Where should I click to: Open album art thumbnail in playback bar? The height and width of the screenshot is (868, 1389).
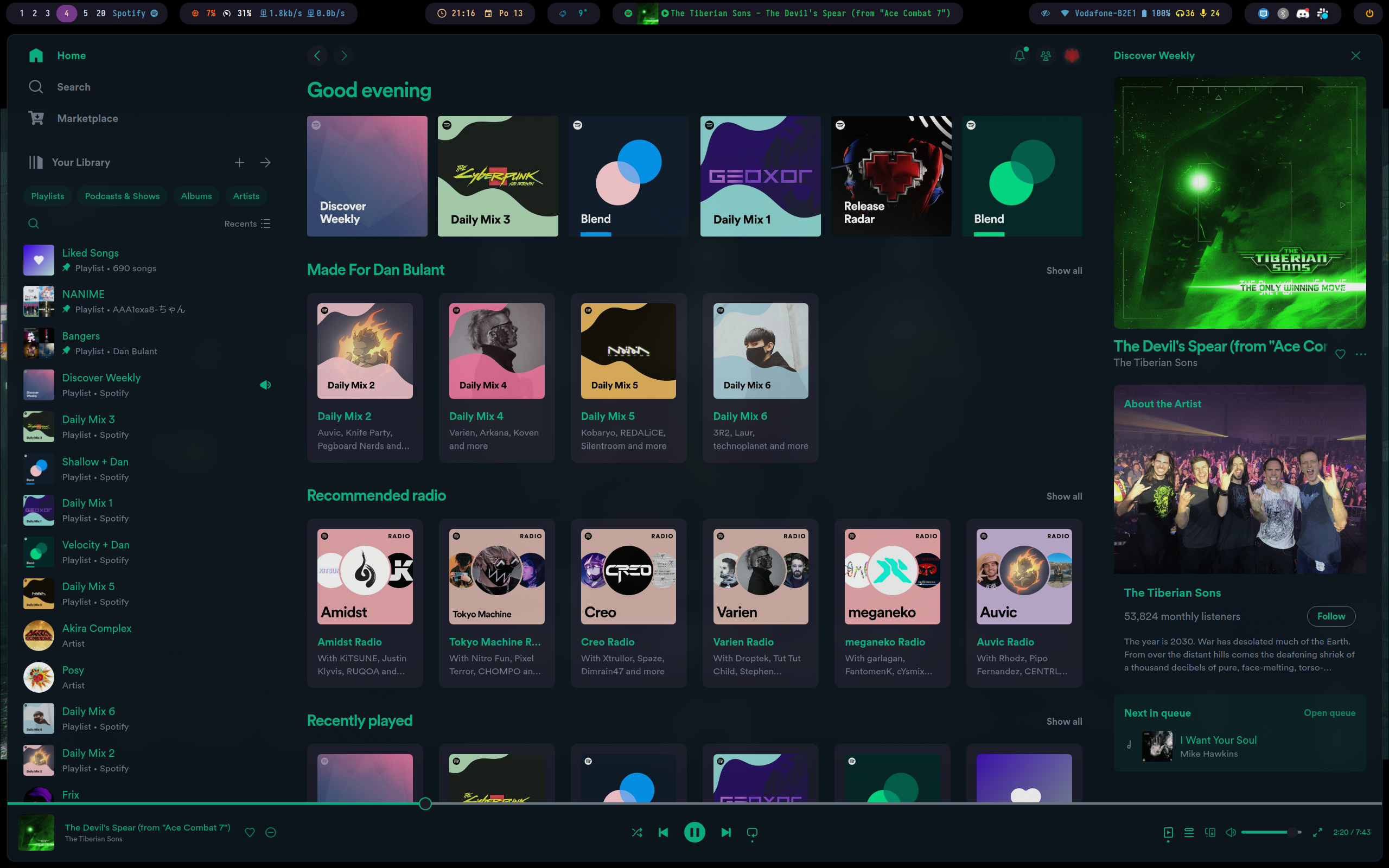click(x=36, y=832)
